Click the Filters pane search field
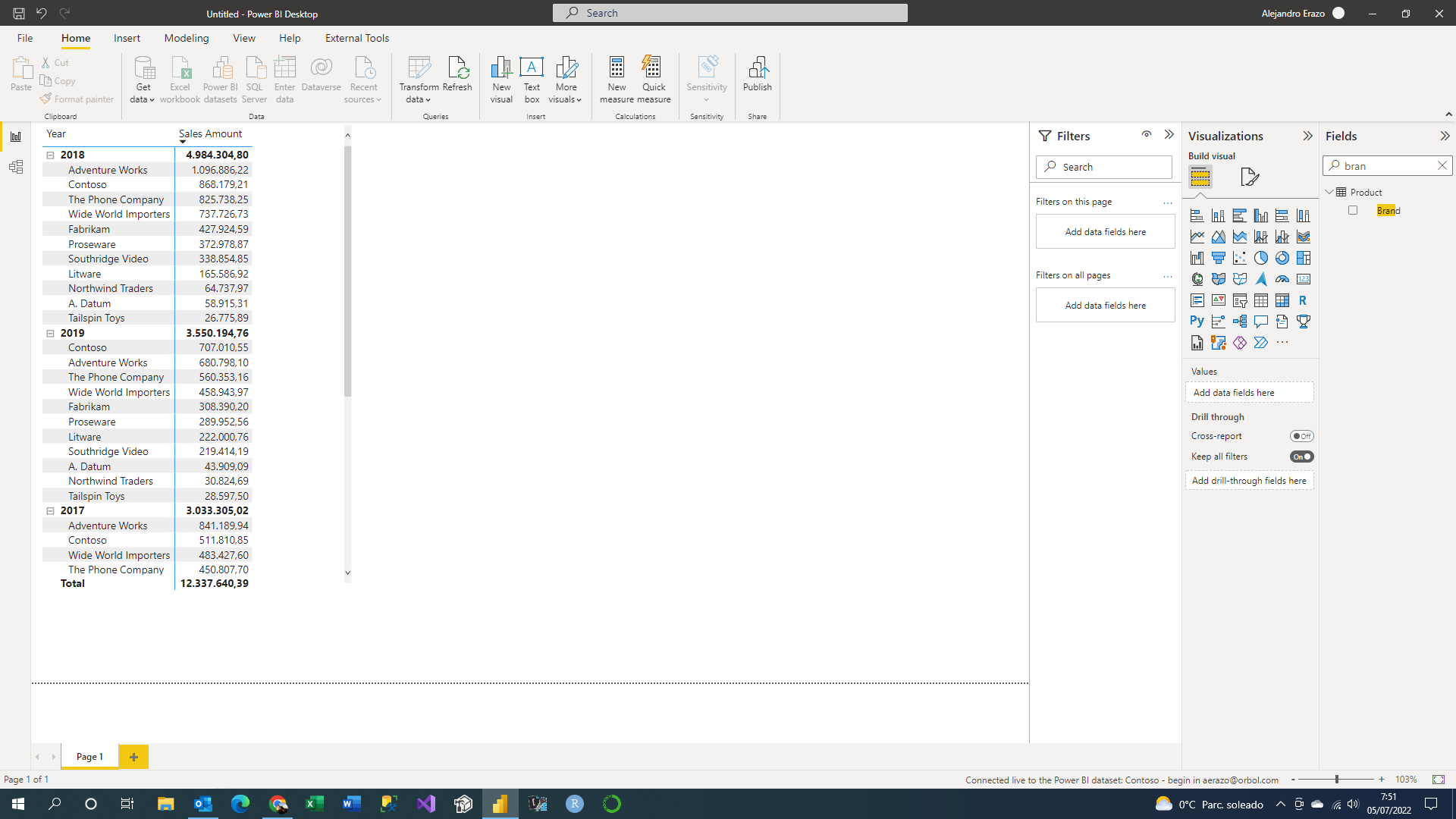The height and width of the screenshot is (819, 1456). [x=1104, y=167]
